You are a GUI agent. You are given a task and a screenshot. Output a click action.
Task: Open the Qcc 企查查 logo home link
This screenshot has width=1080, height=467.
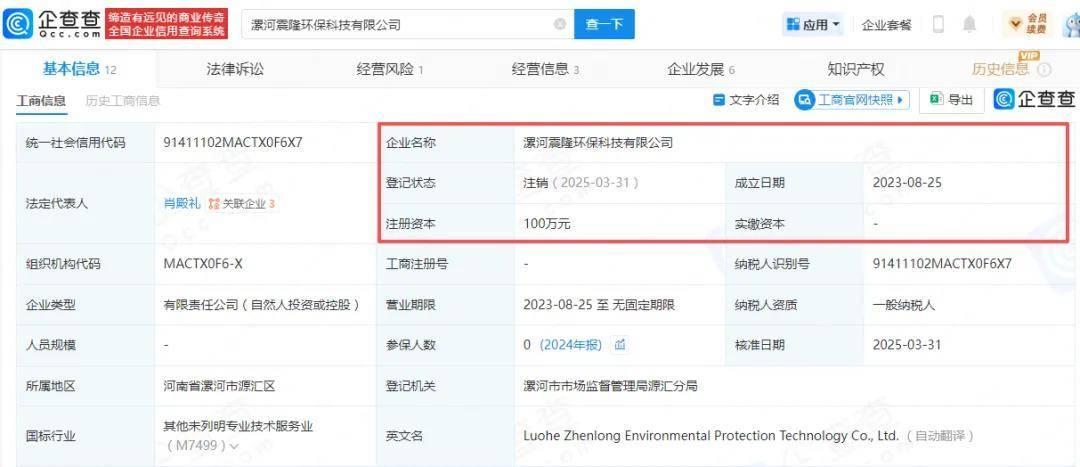coord(53,24)
